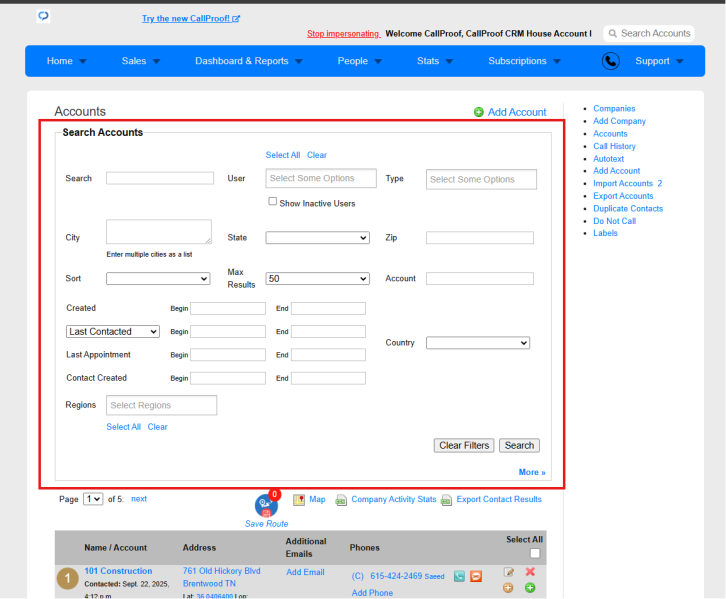The width and height of the screenshot is (726, 599).
Task: Open the Stats menu
Action: point(435,61)
